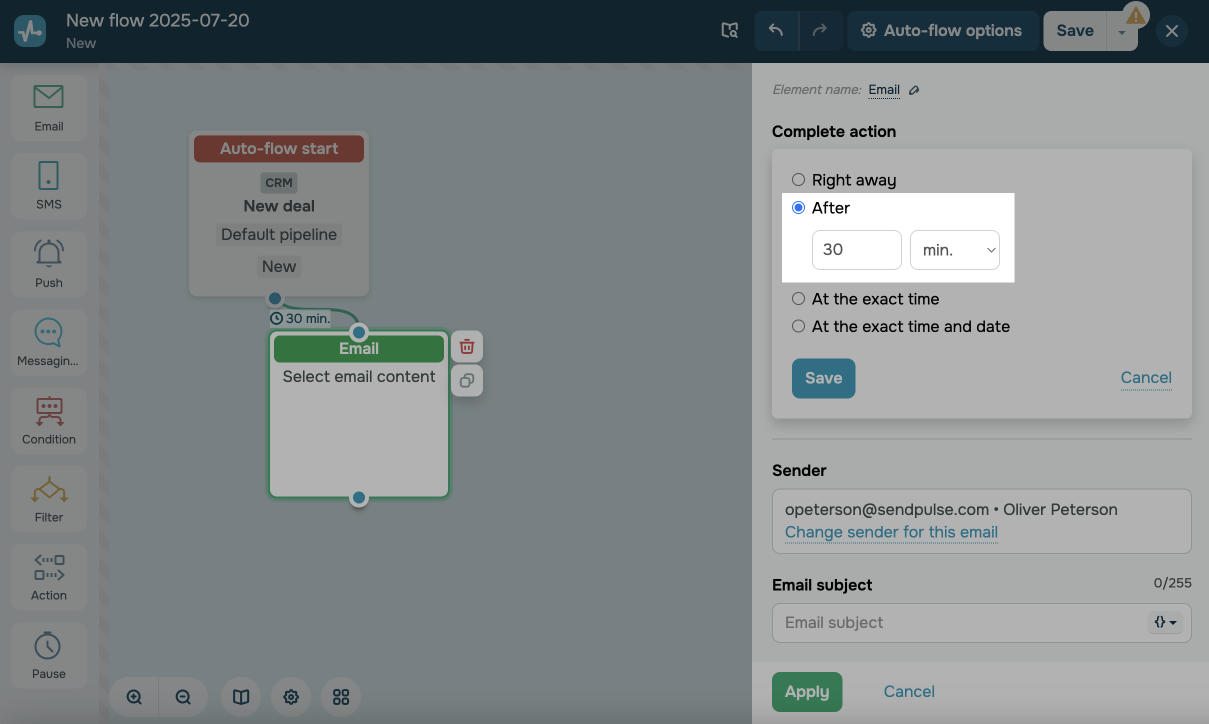Click the undo arrow in top bar
Viewport: 1209px width, 724px height.
point(776,31)
